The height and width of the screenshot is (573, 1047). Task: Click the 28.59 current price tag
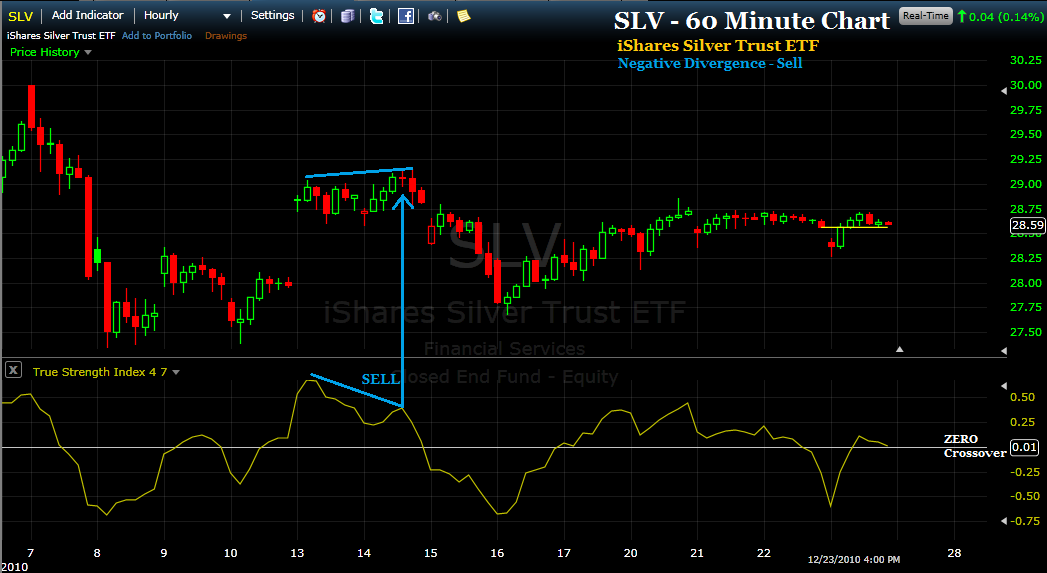[x=1027, y=225]
